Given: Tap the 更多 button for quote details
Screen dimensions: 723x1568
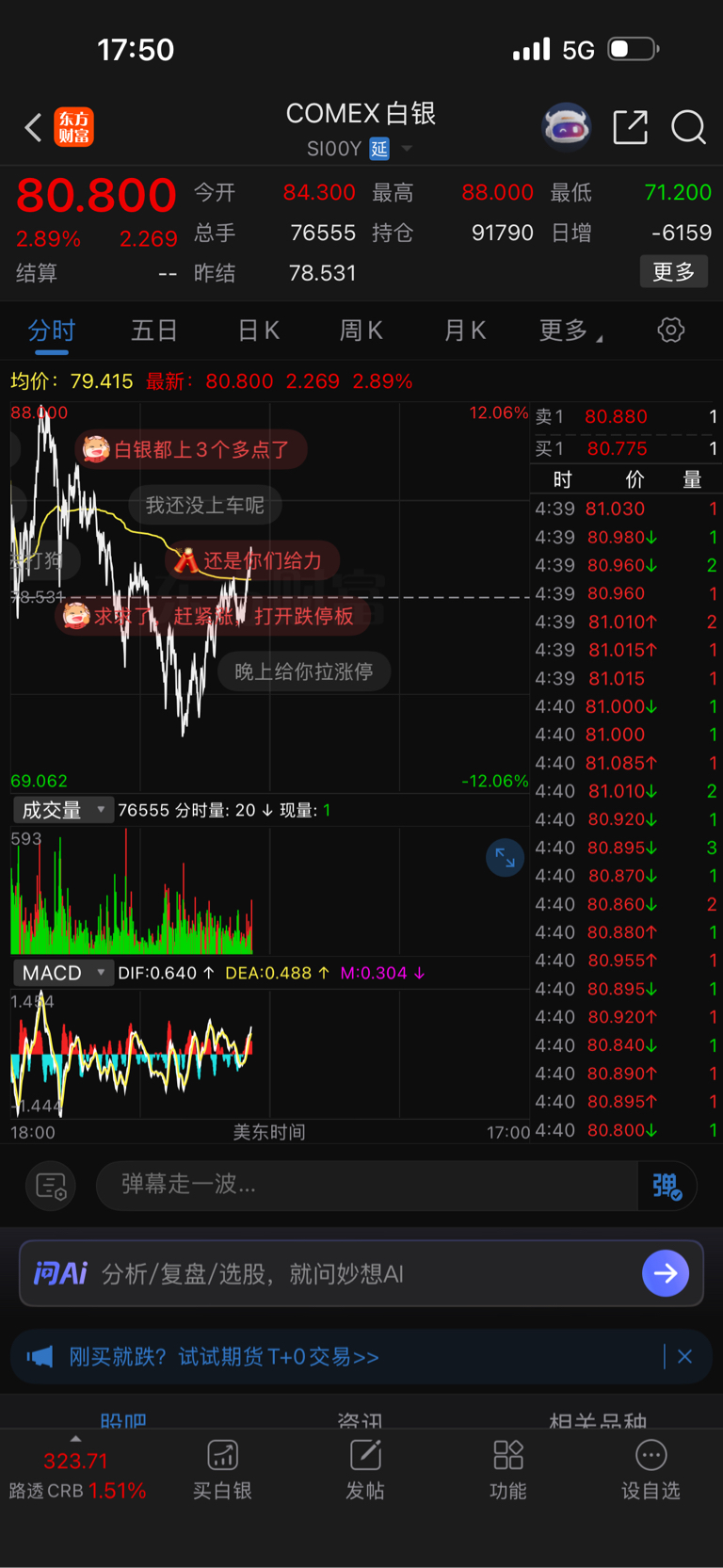Looking at the screenshot, I should click(x=674, y=272).
